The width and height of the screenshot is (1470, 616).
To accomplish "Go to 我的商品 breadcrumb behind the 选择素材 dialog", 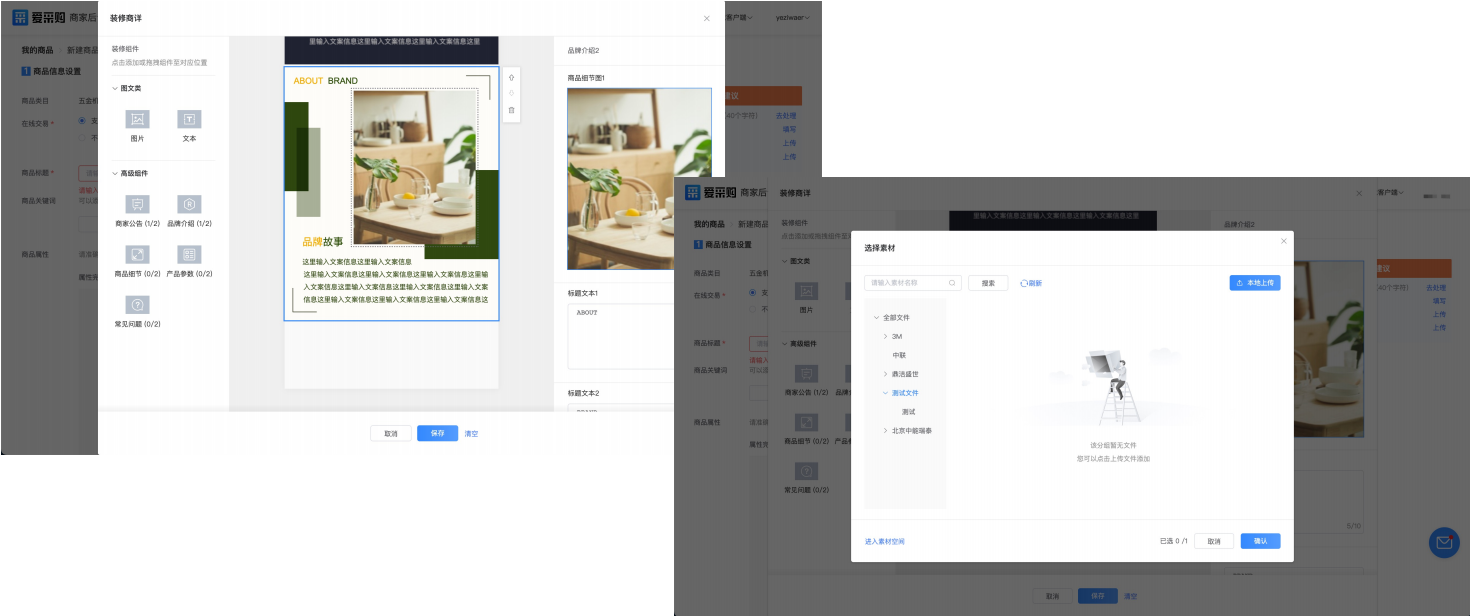I will [x=709, y=224].
